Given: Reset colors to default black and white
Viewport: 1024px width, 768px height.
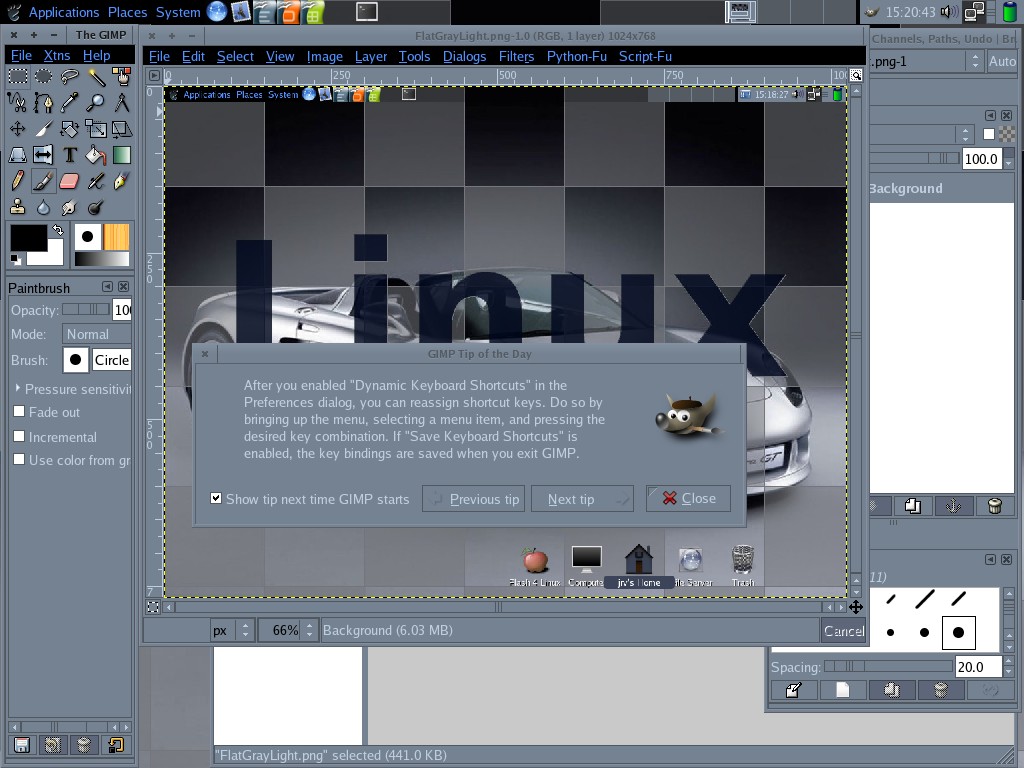Looking at the screenshot, I should 16,260.
